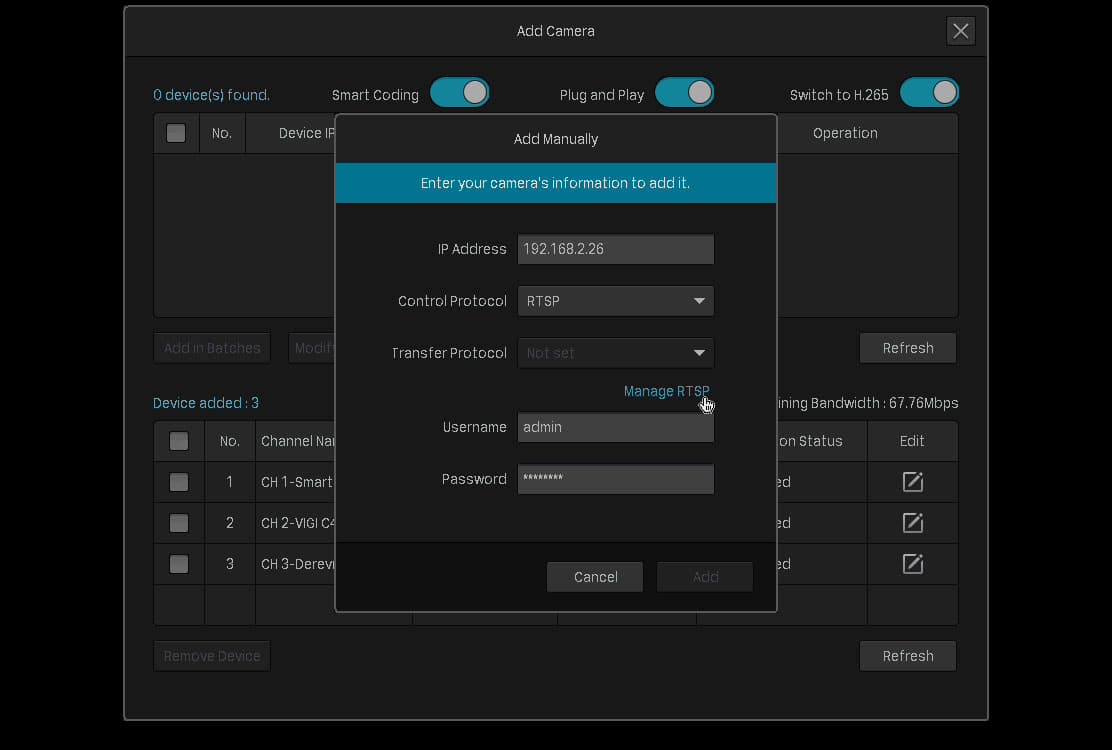Focus the IP Address field
1112x750 pixels.
tap(616, 250)
